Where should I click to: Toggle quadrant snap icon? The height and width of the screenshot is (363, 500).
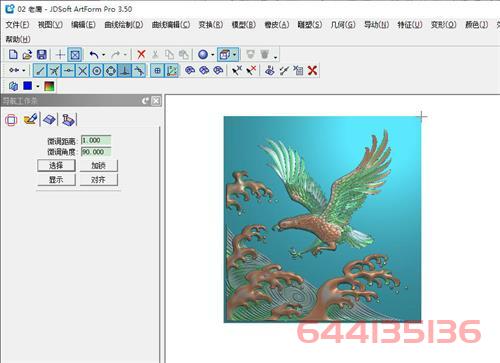[111, 71]
